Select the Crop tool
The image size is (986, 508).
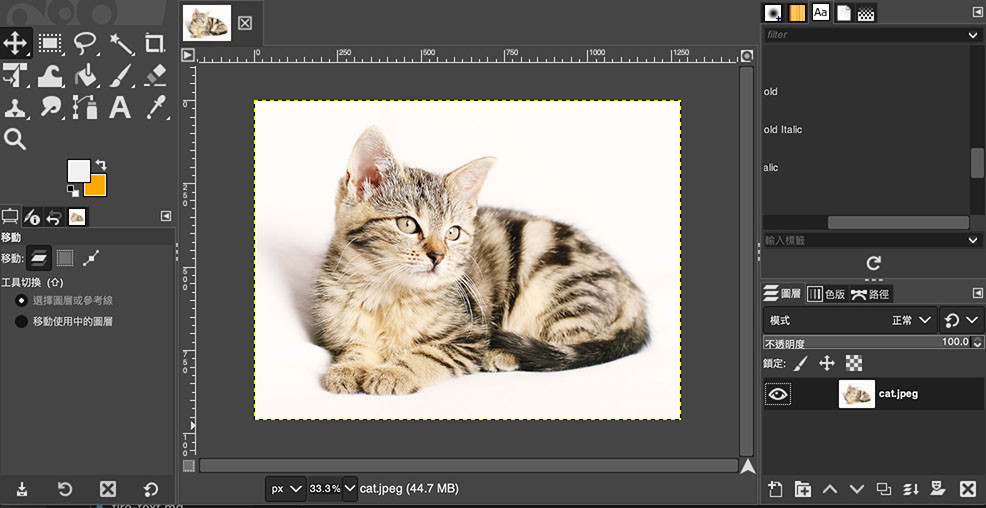pos(155,43)
